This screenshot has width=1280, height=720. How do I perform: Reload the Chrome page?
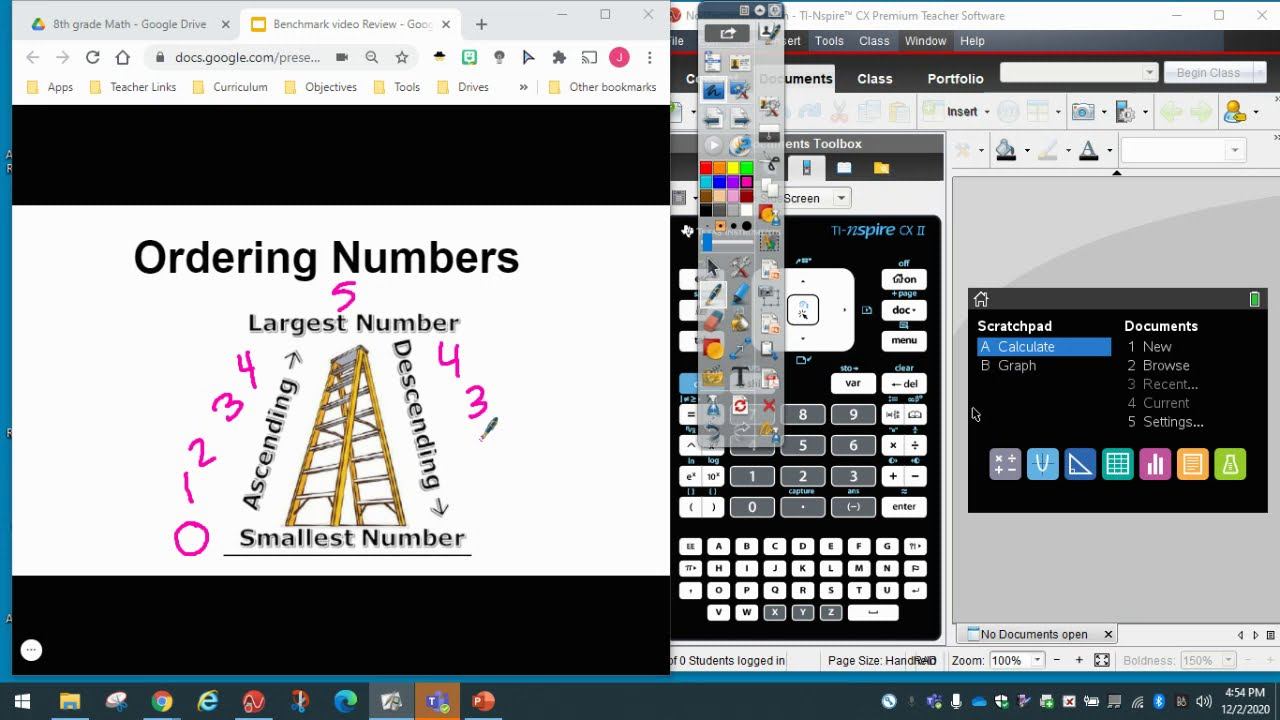[92, 57]
